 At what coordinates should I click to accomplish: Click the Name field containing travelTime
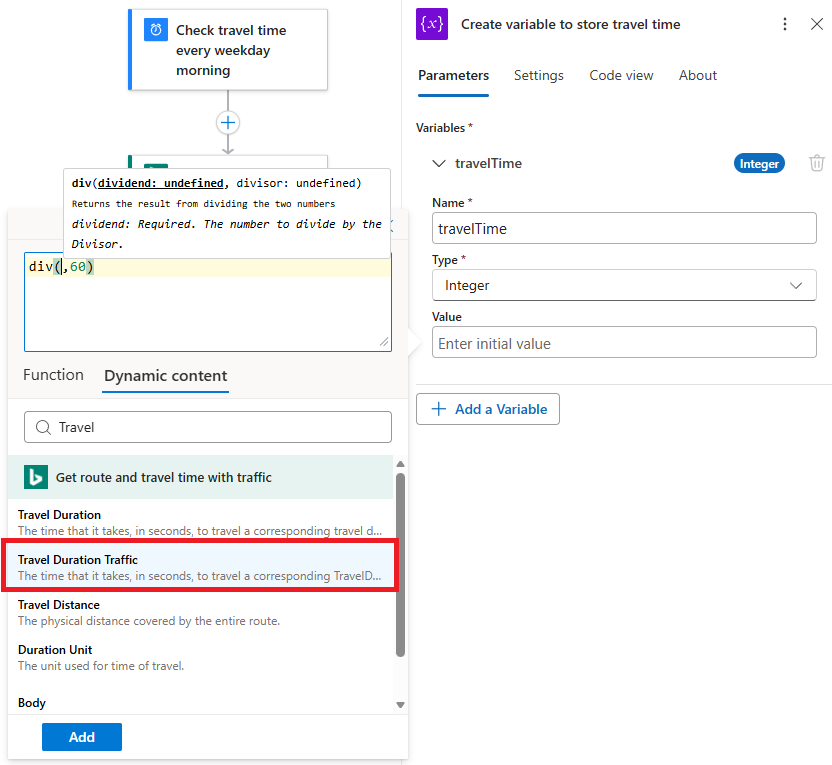tap(624, 228)
